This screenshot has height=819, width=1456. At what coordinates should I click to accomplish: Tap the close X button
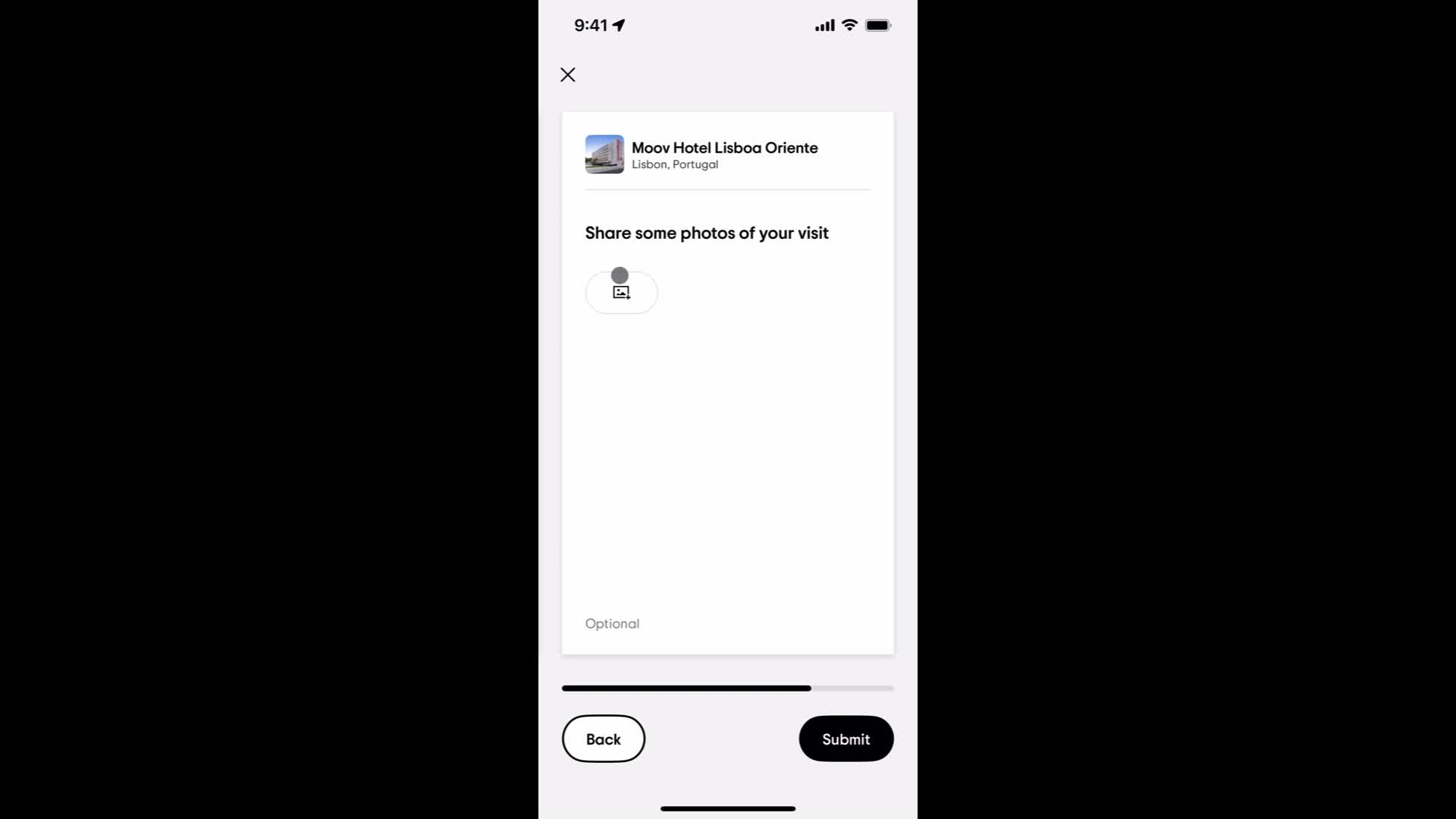click(567, 74)
